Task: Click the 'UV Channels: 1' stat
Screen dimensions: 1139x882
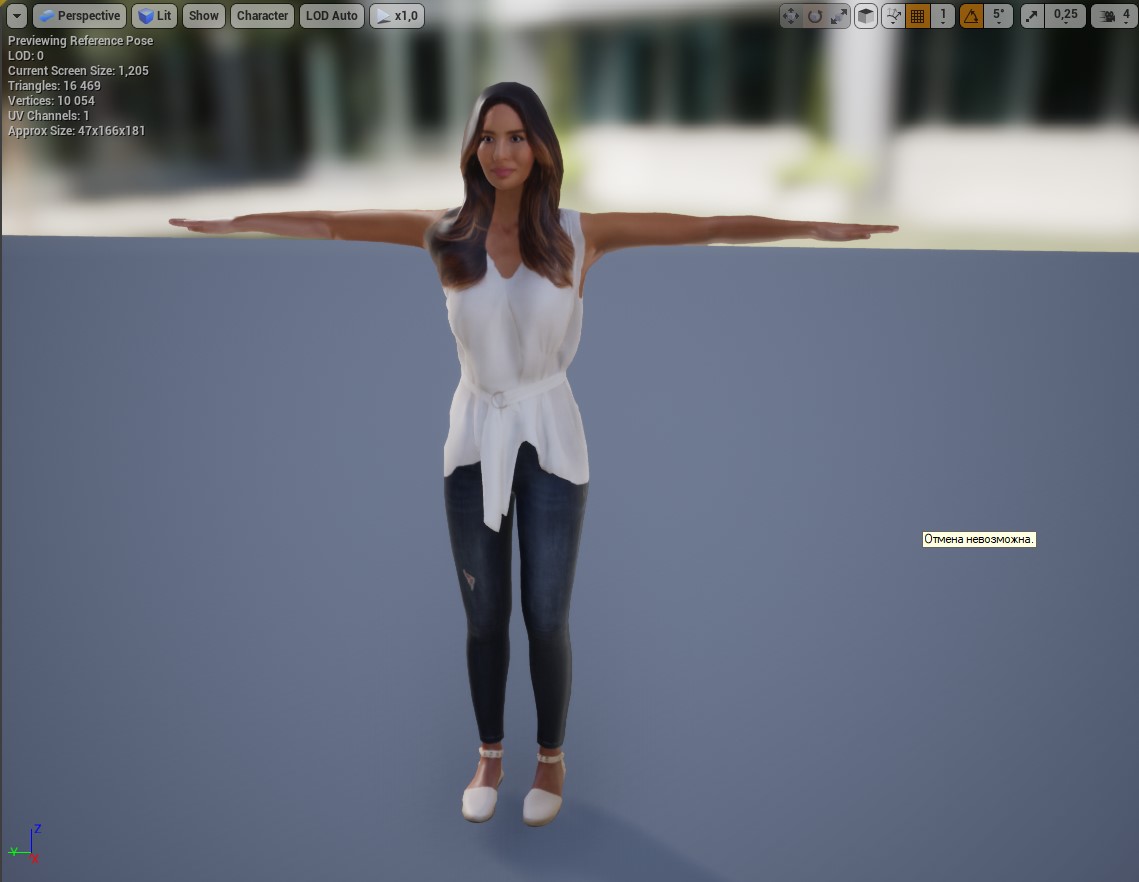Action: [48, 116]
